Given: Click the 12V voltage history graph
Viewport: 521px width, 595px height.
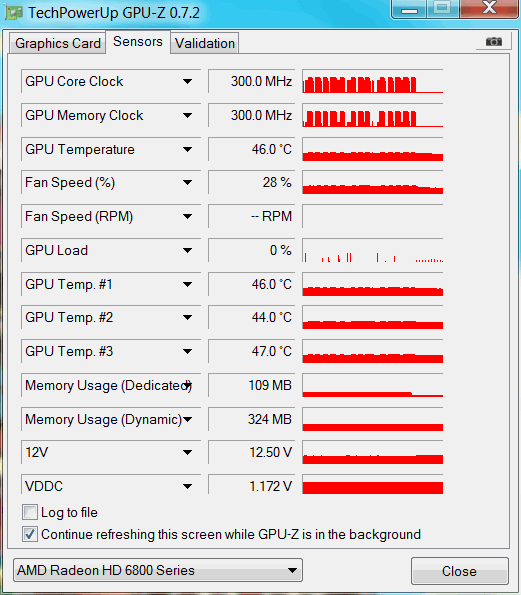Looking at the screenshot, I should (x=373, y=452).
